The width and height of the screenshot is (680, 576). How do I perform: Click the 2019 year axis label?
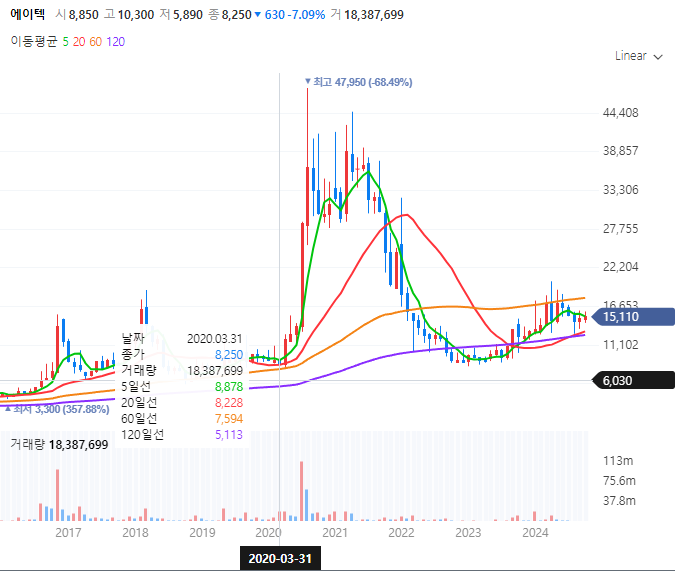pyautogui.click(x=202, y=533)
